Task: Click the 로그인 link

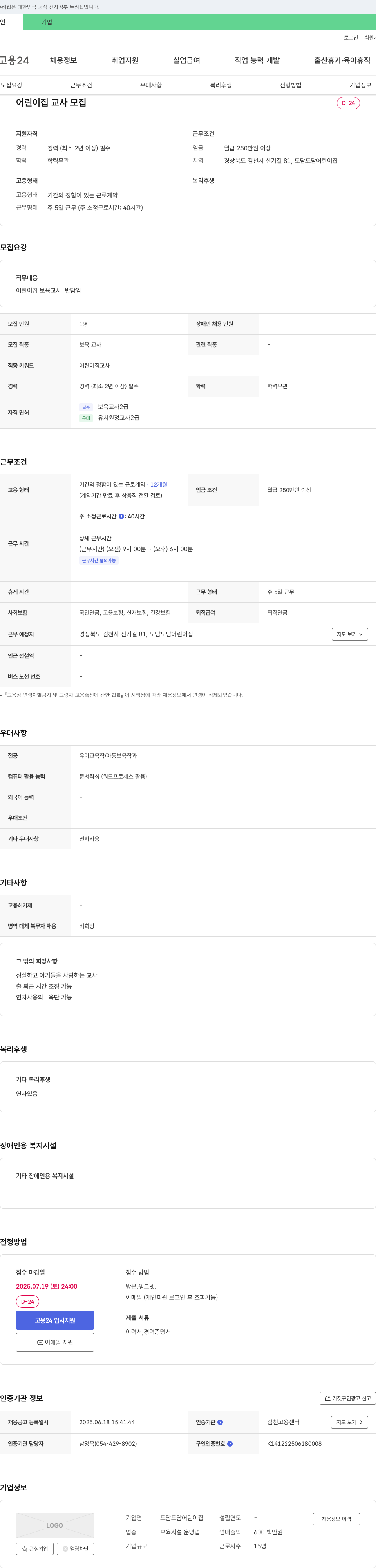Action: 351,38
